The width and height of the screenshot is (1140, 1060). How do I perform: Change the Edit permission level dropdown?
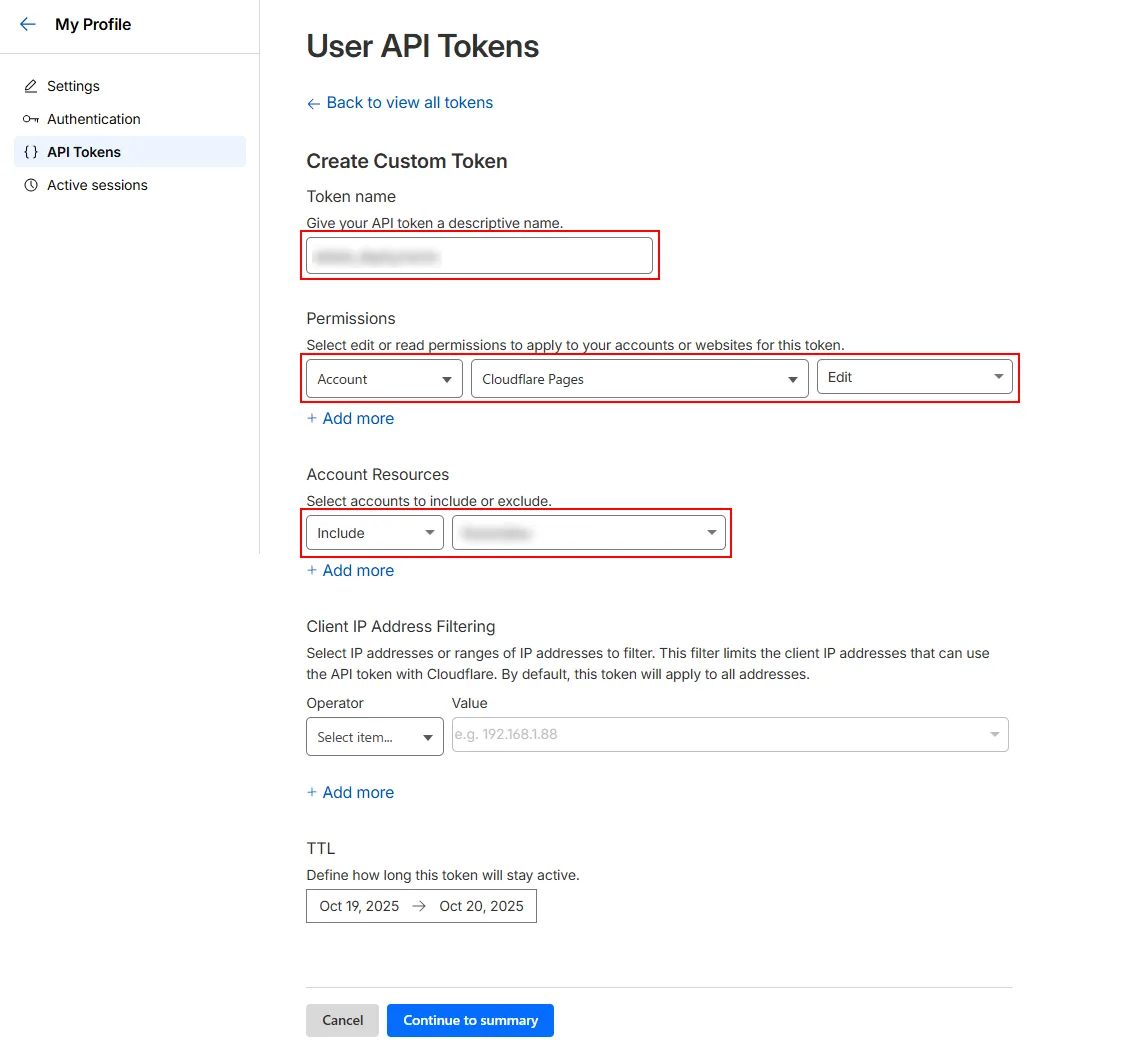(x=914, y=376)
